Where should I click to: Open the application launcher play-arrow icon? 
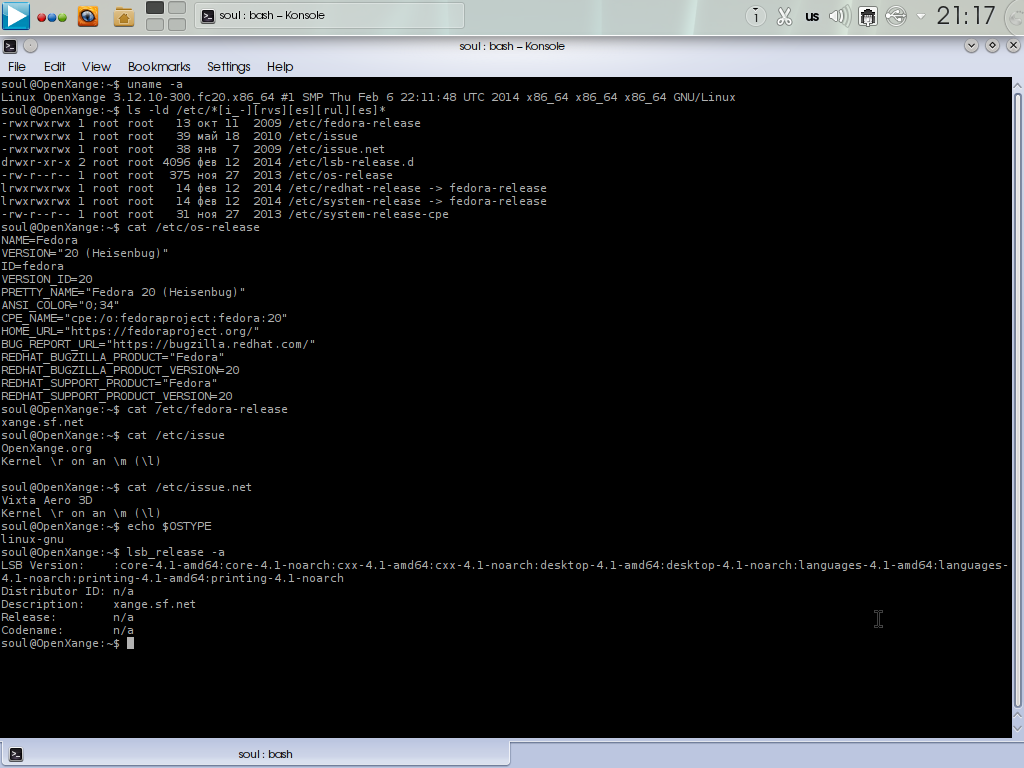click(x=16, y=16)
